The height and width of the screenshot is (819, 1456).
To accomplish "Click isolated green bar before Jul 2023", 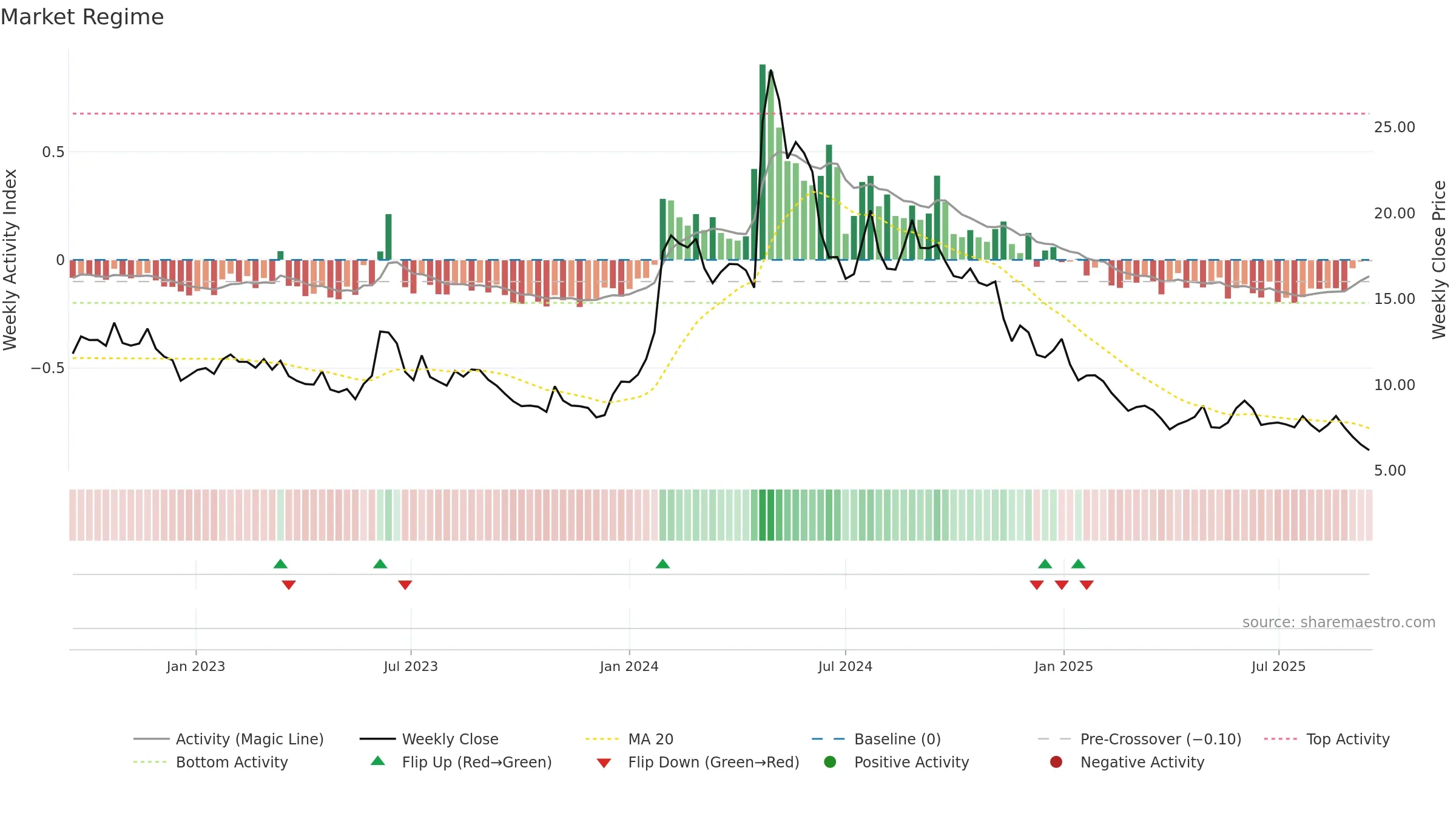I will [388, 237].
